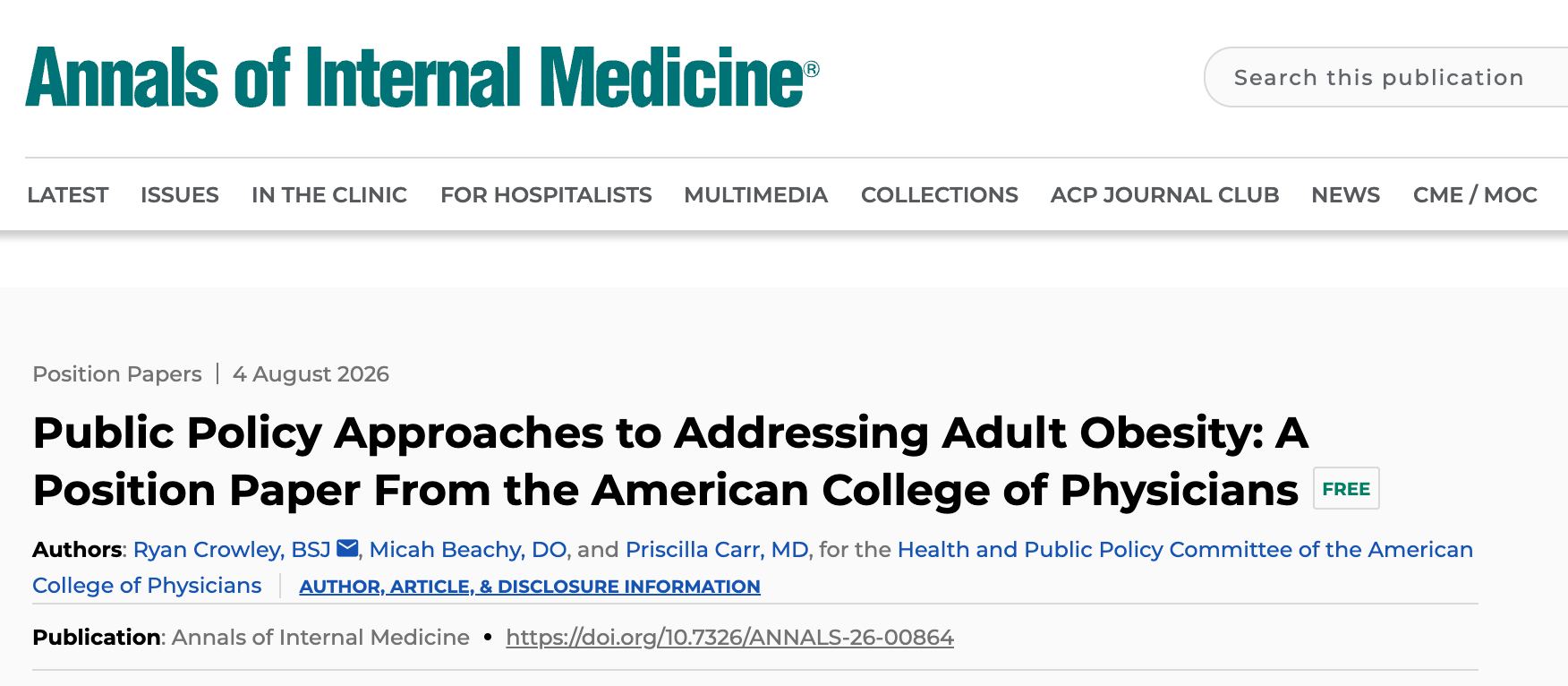Viewport: 1568px width, 686px height.
Task: Open the MULTIMEDIA navigation item
Action: [756, 194]
